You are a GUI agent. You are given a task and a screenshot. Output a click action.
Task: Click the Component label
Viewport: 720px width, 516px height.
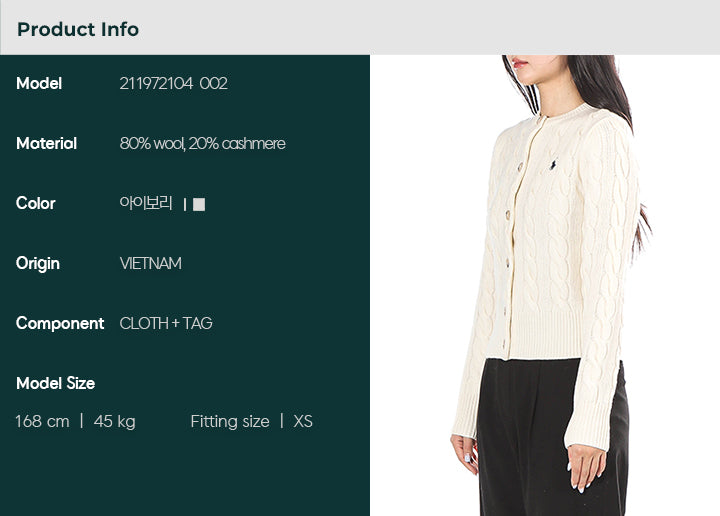click(x=60, y=324)
